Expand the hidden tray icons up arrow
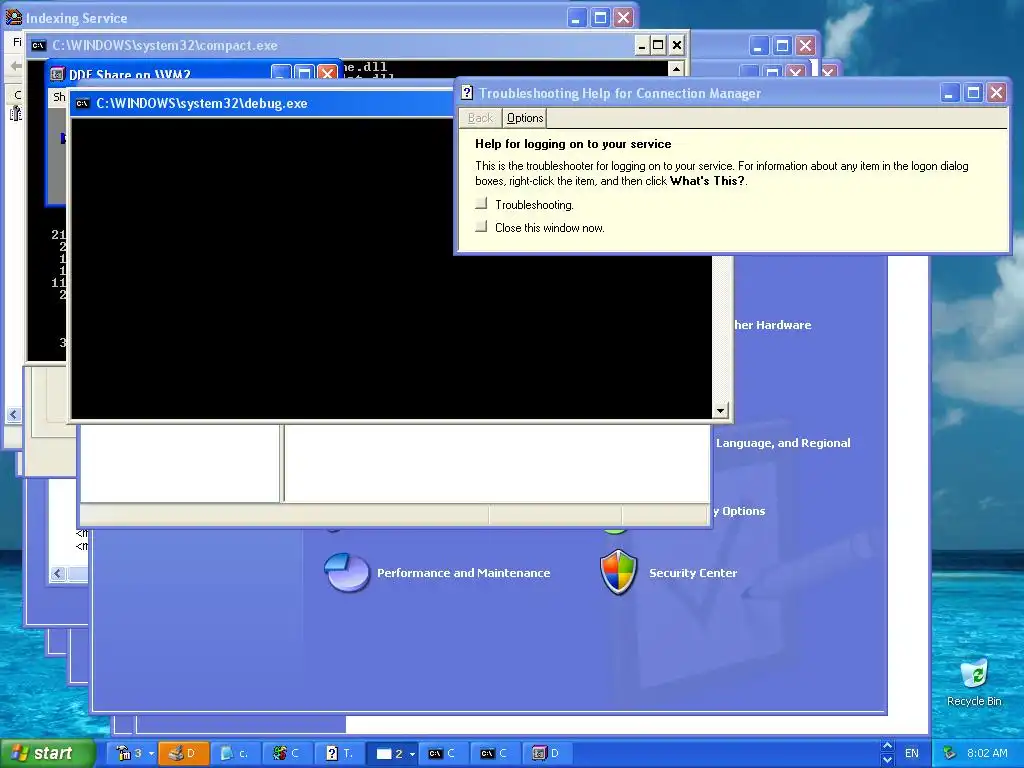The width and height of the screenshot is (1024, 768). (887, 746)
